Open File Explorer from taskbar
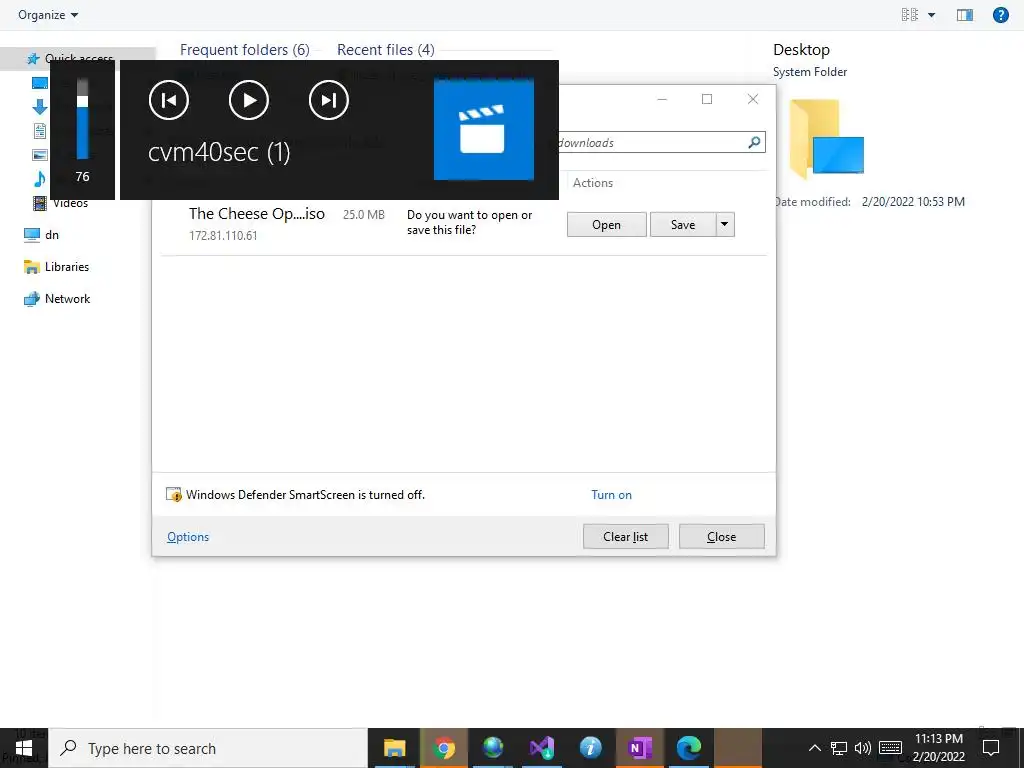 tap(394, 748)
